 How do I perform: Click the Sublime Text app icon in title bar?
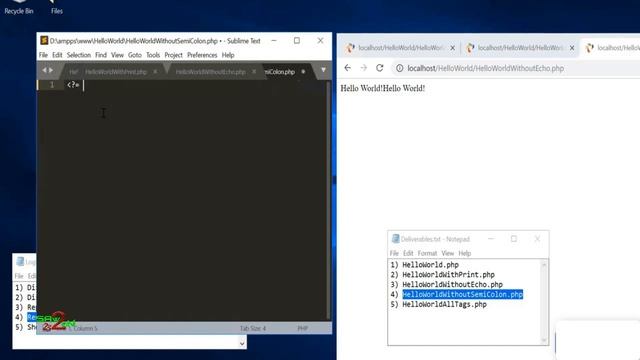click(x=44, y=40)
